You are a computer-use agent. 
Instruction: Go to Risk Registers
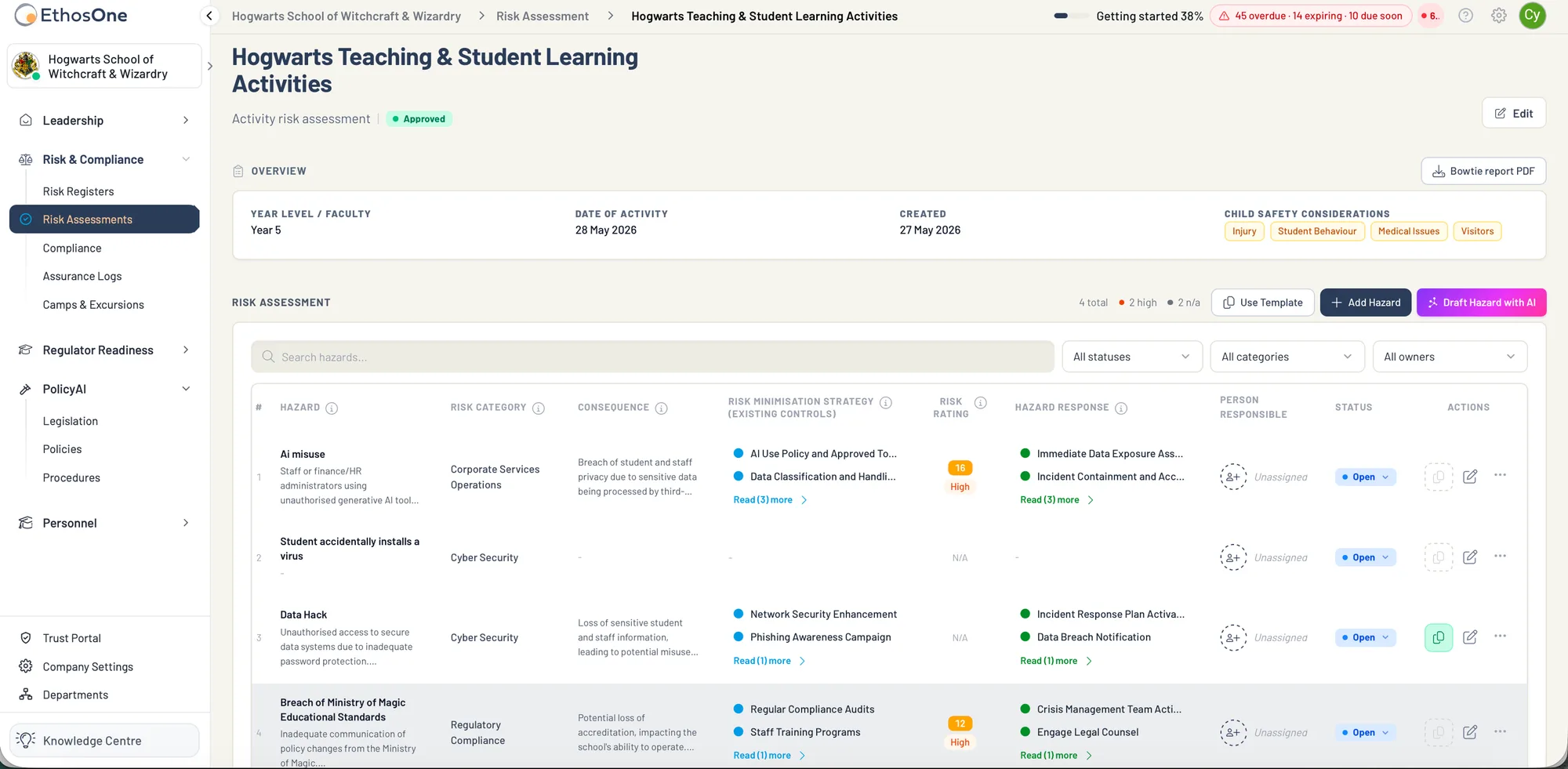pos(78,191)
